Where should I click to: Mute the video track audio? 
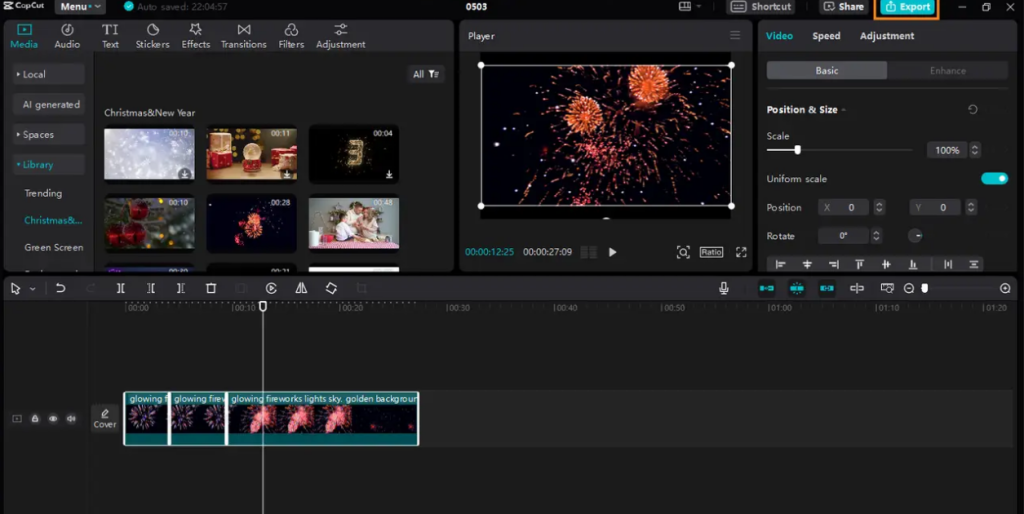pyautogui.click(x=71, y=419)
